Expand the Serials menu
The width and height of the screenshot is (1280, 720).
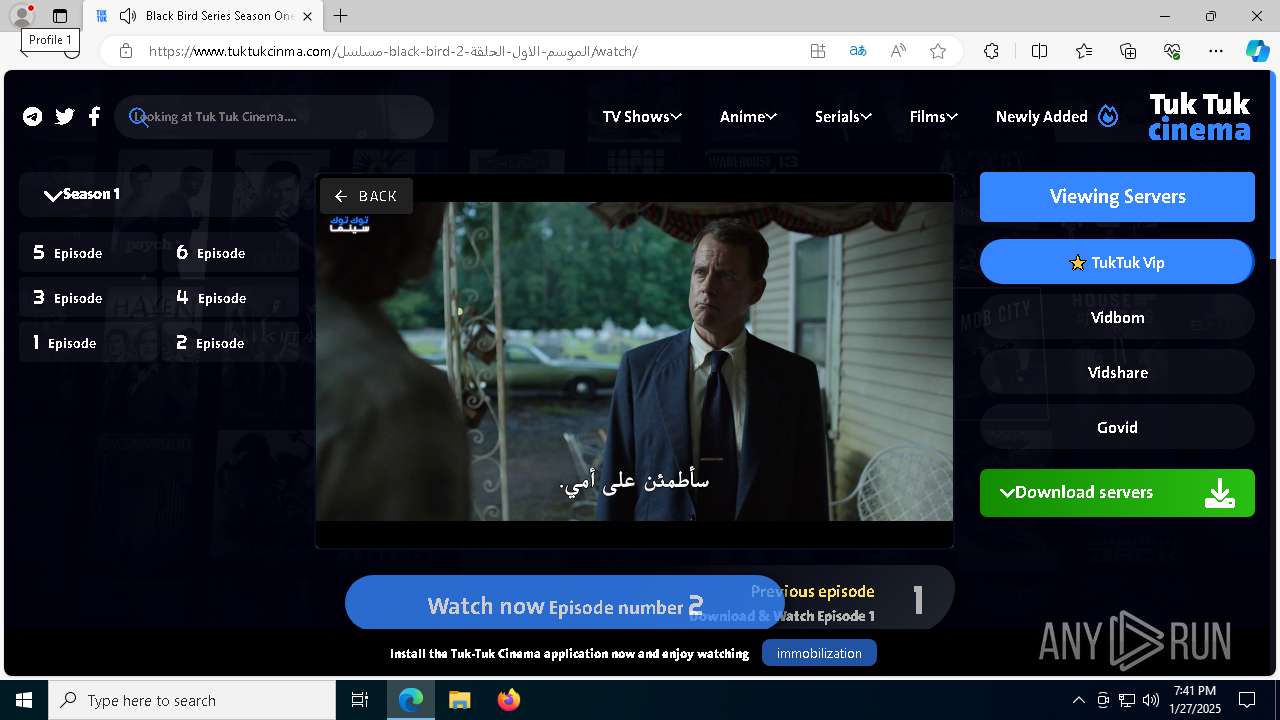tap(843, 117)
